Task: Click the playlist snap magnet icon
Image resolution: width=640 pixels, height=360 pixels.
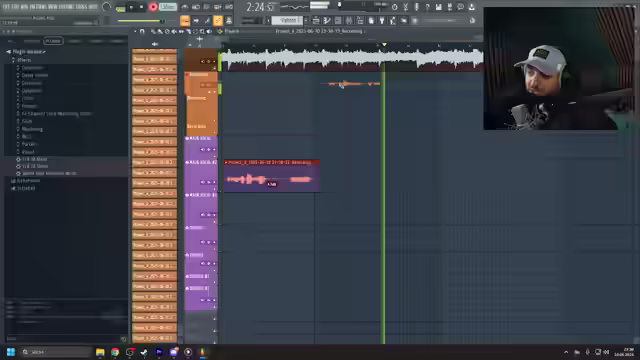Action: point(142,31)
